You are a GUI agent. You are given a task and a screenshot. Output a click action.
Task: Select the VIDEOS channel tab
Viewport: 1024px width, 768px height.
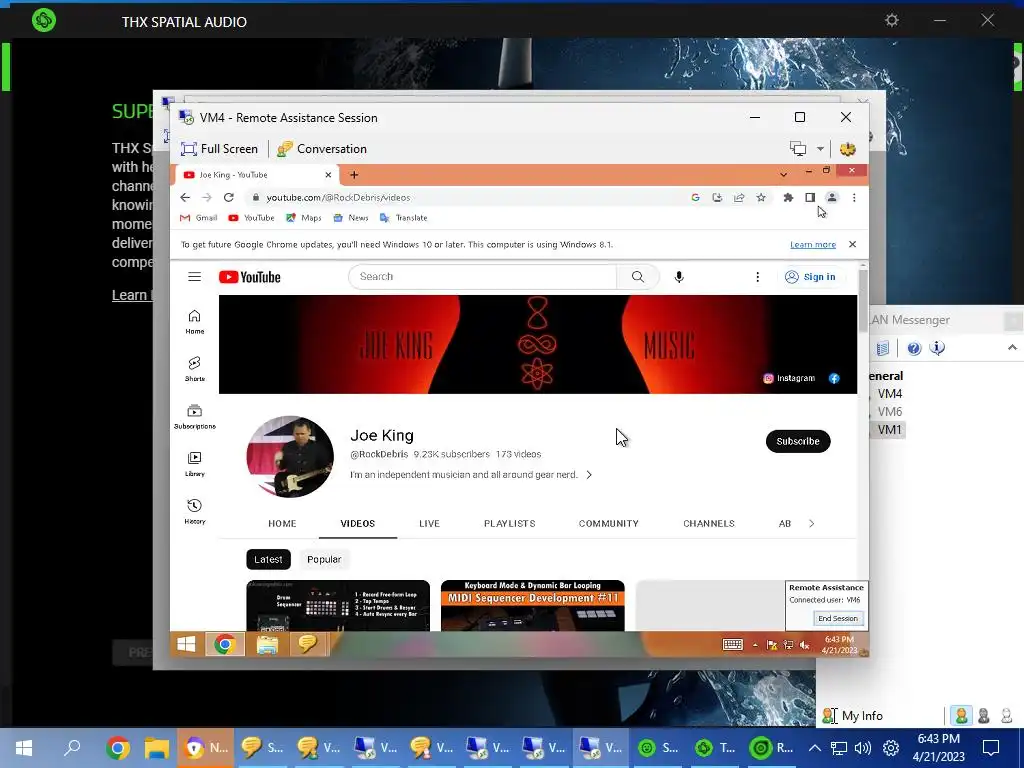click(358, 523)
